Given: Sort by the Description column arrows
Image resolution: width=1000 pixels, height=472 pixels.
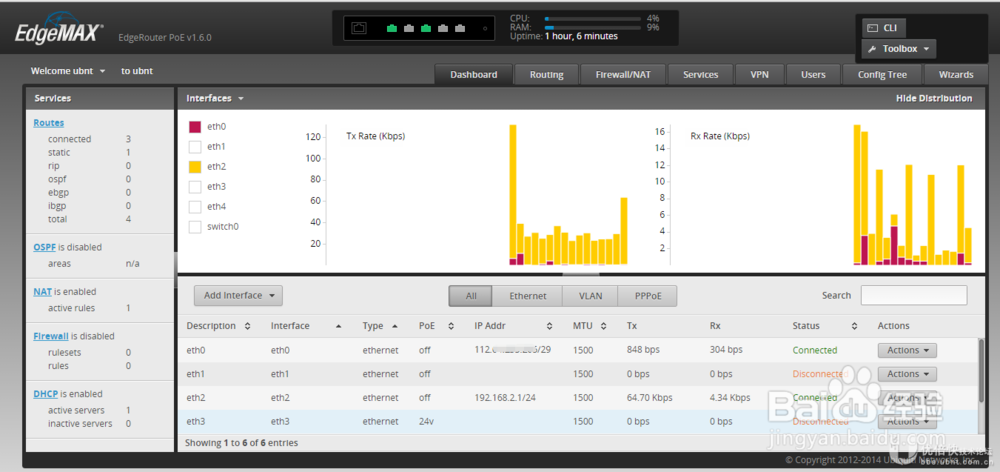Looking at the screenshot, I should [247, 326].
